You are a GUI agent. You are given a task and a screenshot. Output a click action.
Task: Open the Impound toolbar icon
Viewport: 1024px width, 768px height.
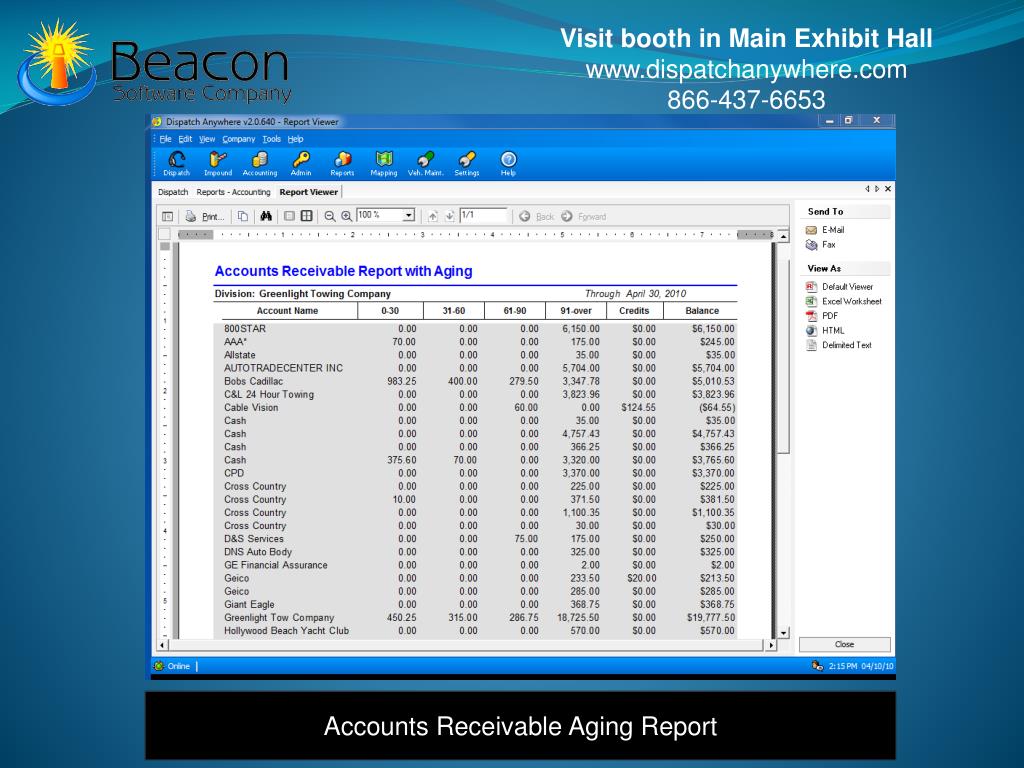point(217,163)
